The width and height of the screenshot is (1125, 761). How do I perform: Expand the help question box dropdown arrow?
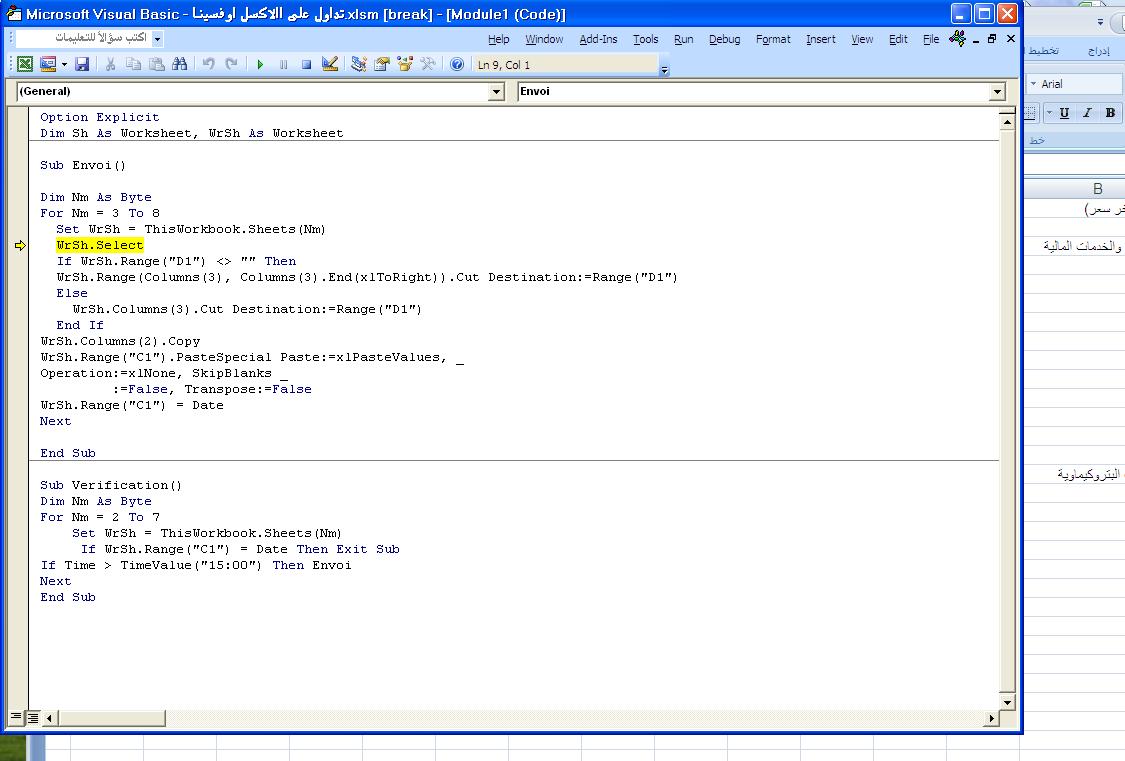(x=158, y=38)
